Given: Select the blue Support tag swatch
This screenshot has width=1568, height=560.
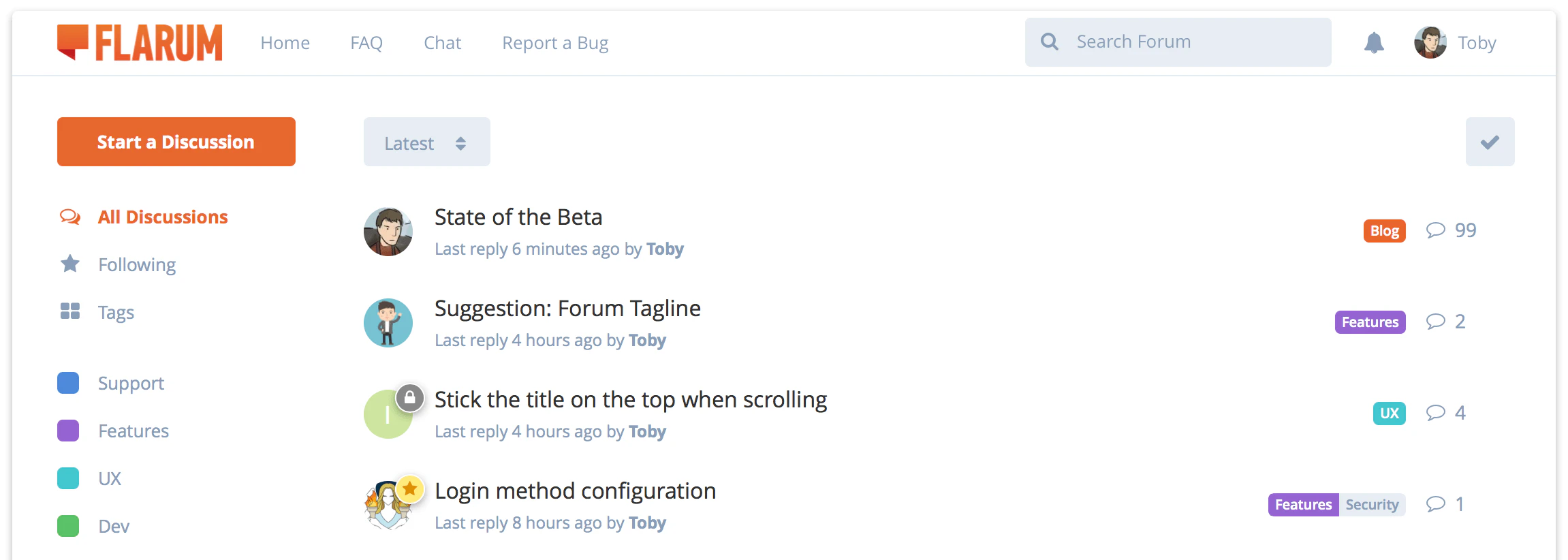Looking at the screenshot, I should (68, 383).
